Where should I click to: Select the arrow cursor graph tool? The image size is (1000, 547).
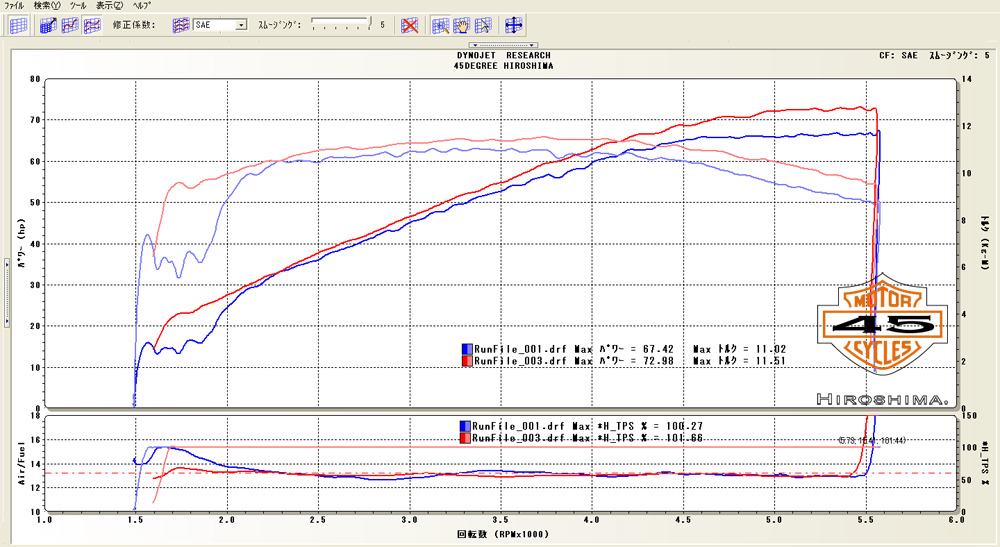coord(483,25)
